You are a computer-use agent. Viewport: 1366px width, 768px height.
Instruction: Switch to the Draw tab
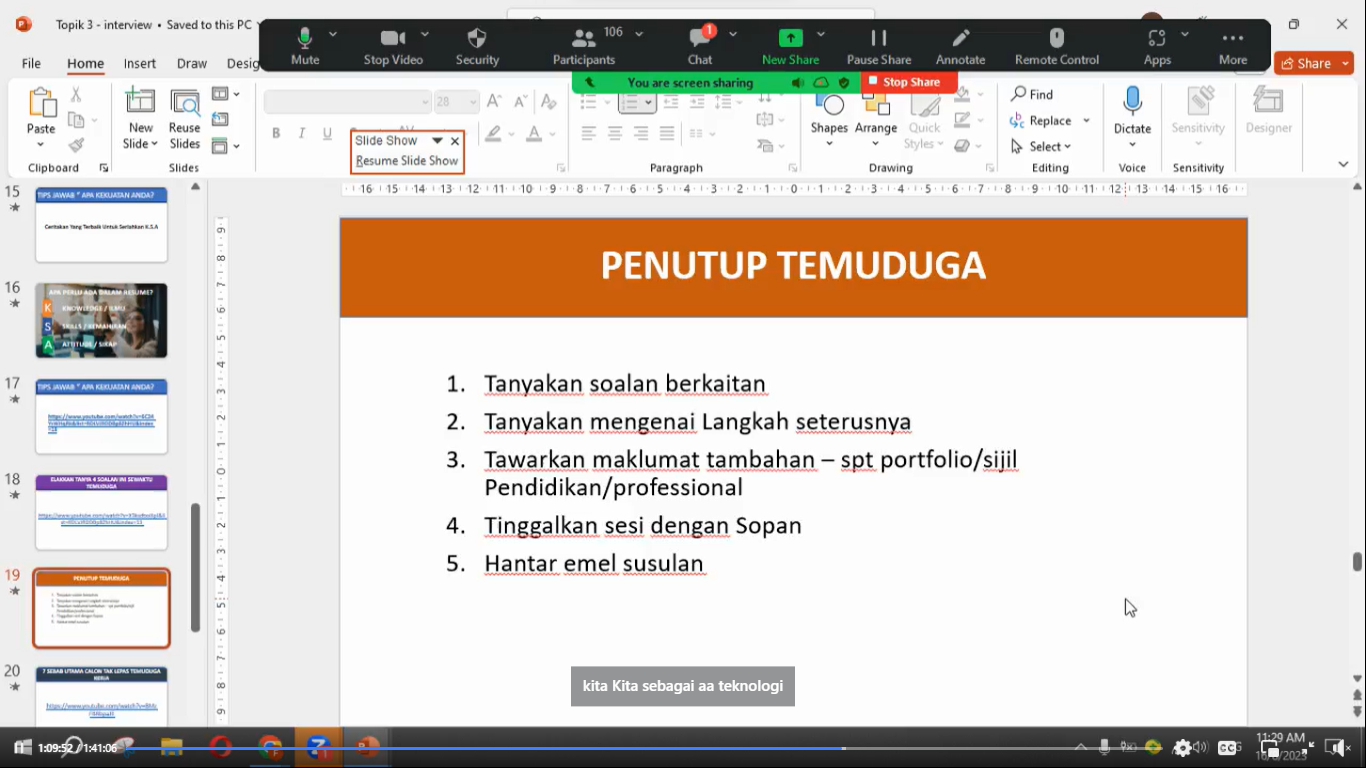192,63
